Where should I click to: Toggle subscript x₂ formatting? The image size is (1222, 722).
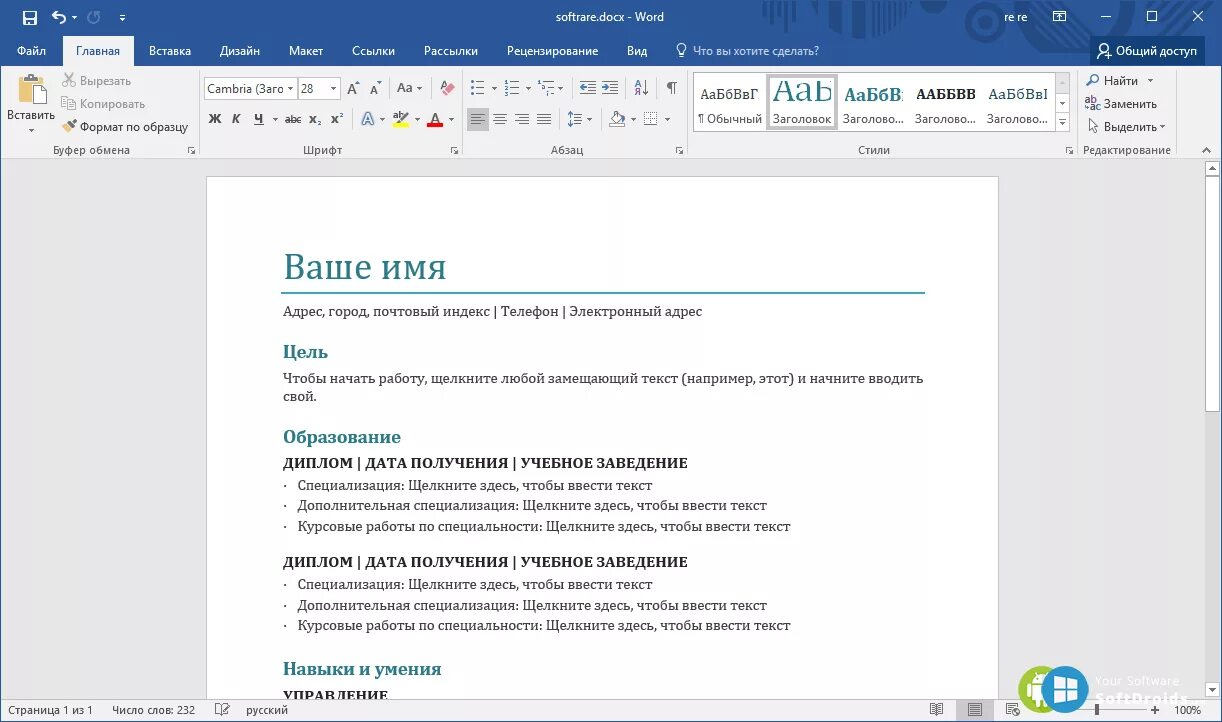(315, 119)
